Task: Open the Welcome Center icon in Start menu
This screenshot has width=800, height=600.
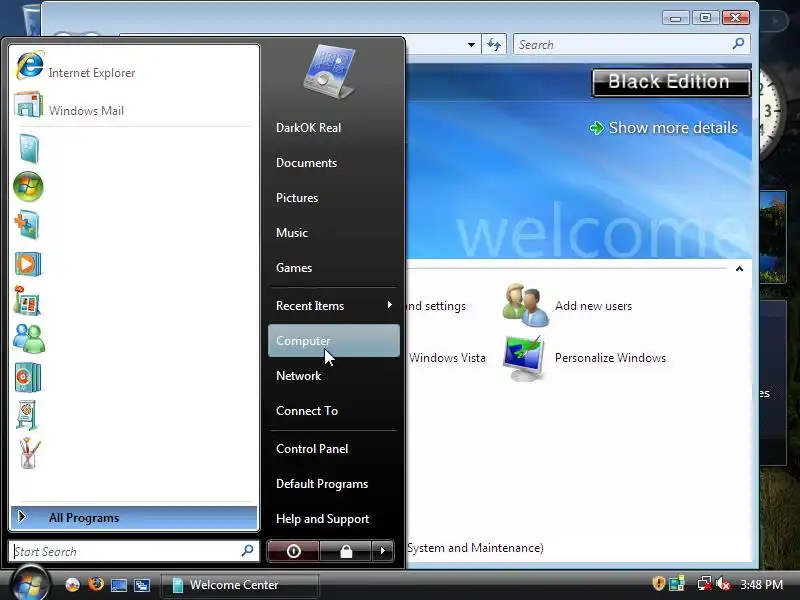Action: (x=29, y=148)
